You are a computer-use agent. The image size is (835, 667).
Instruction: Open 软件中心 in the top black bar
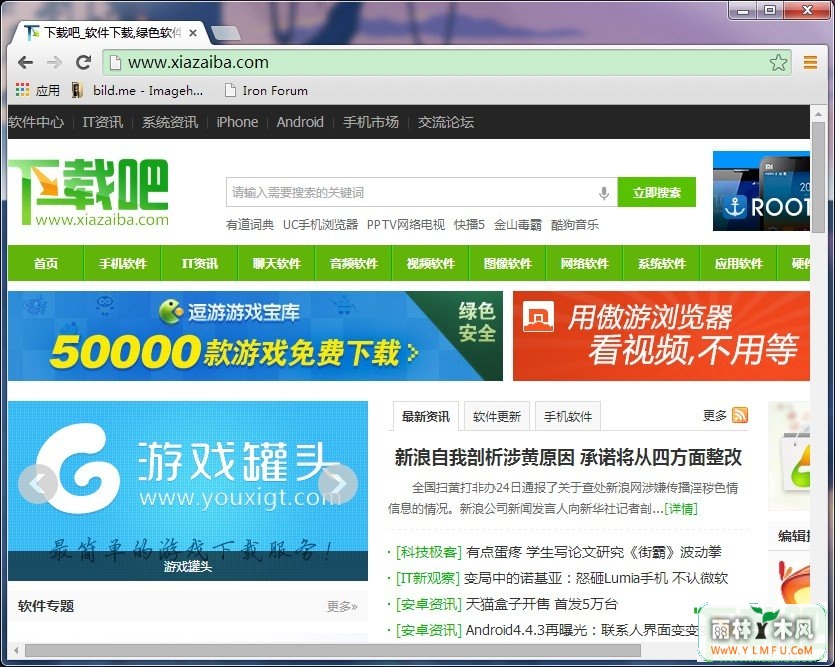36,122
